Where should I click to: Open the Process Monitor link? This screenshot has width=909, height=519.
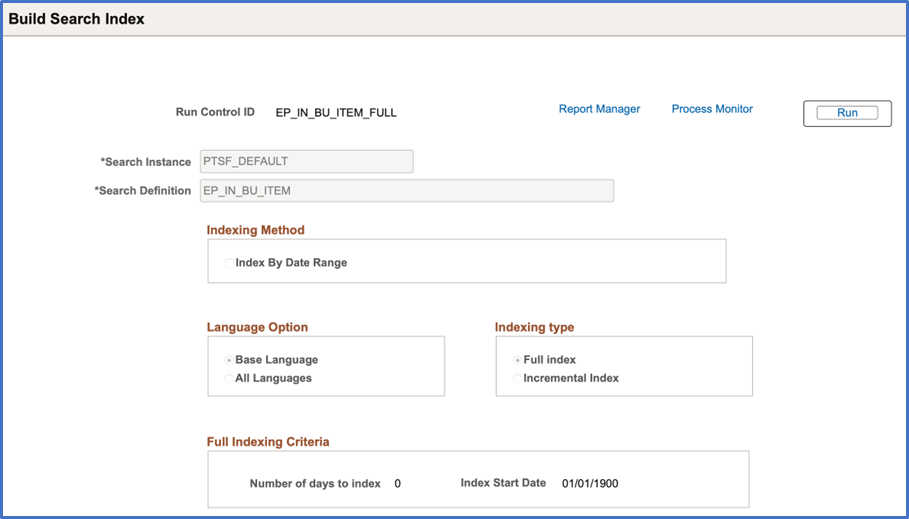(712, 109)
